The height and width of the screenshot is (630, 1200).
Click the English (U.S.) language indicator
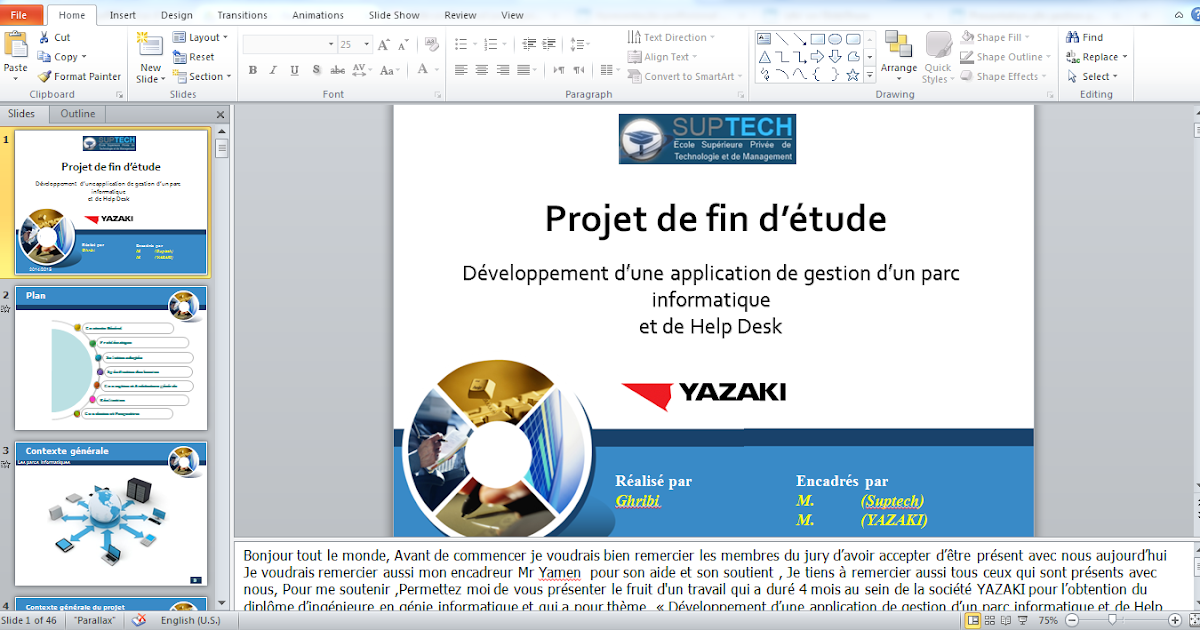[x=193, y=621]
